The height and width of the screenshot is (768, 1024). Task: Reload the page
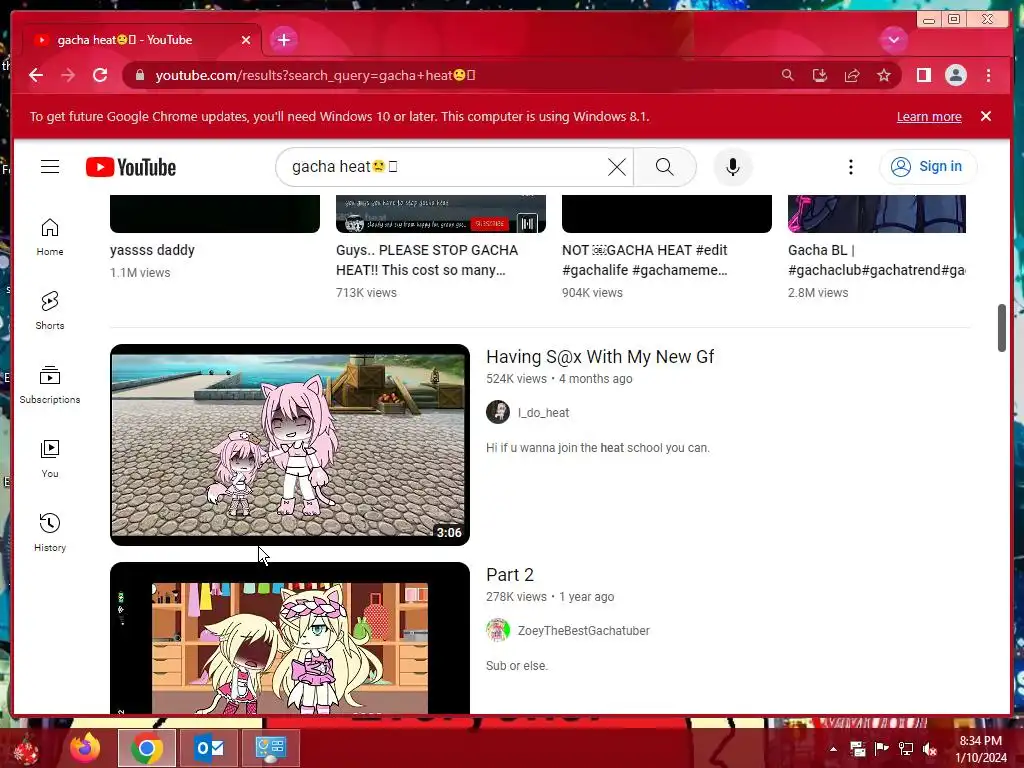point(100,75)
